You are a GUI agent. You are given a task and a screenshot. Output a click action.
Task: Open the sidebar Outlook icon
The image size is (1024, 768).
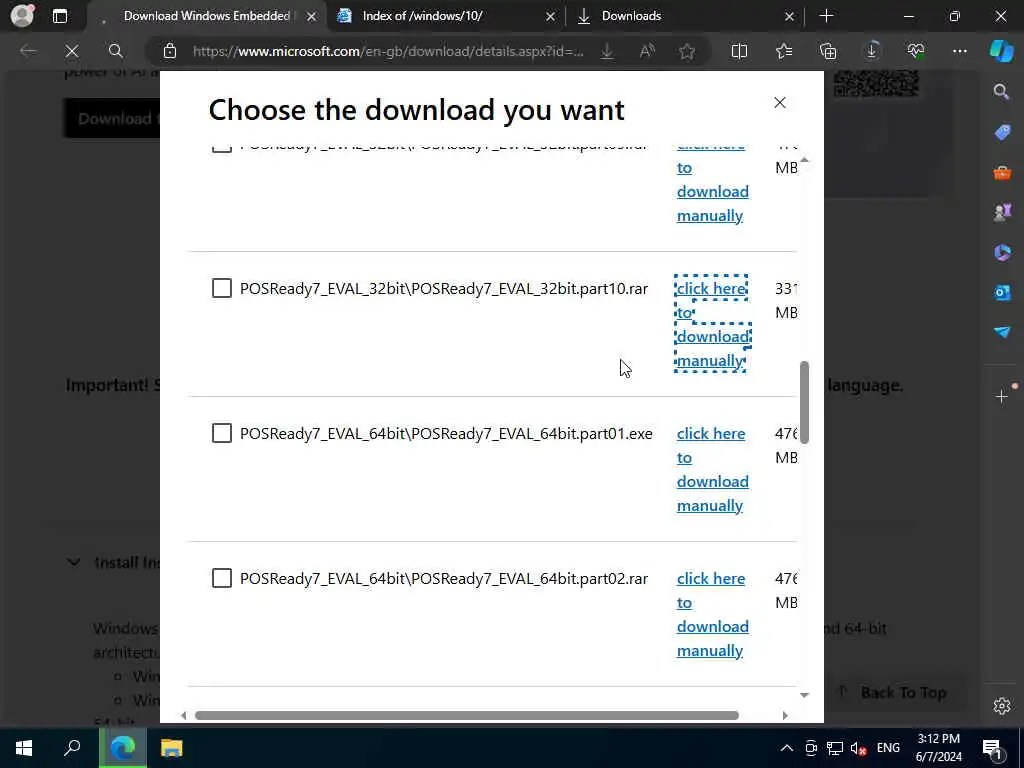click(x=1002, y=292)
